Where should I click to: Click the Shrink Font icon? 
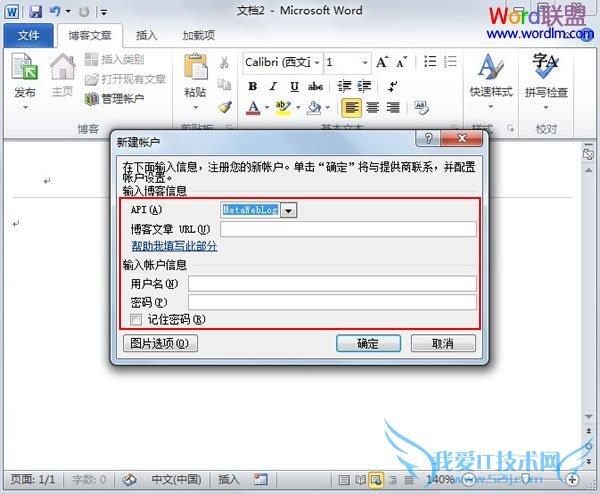pos(401,62)
